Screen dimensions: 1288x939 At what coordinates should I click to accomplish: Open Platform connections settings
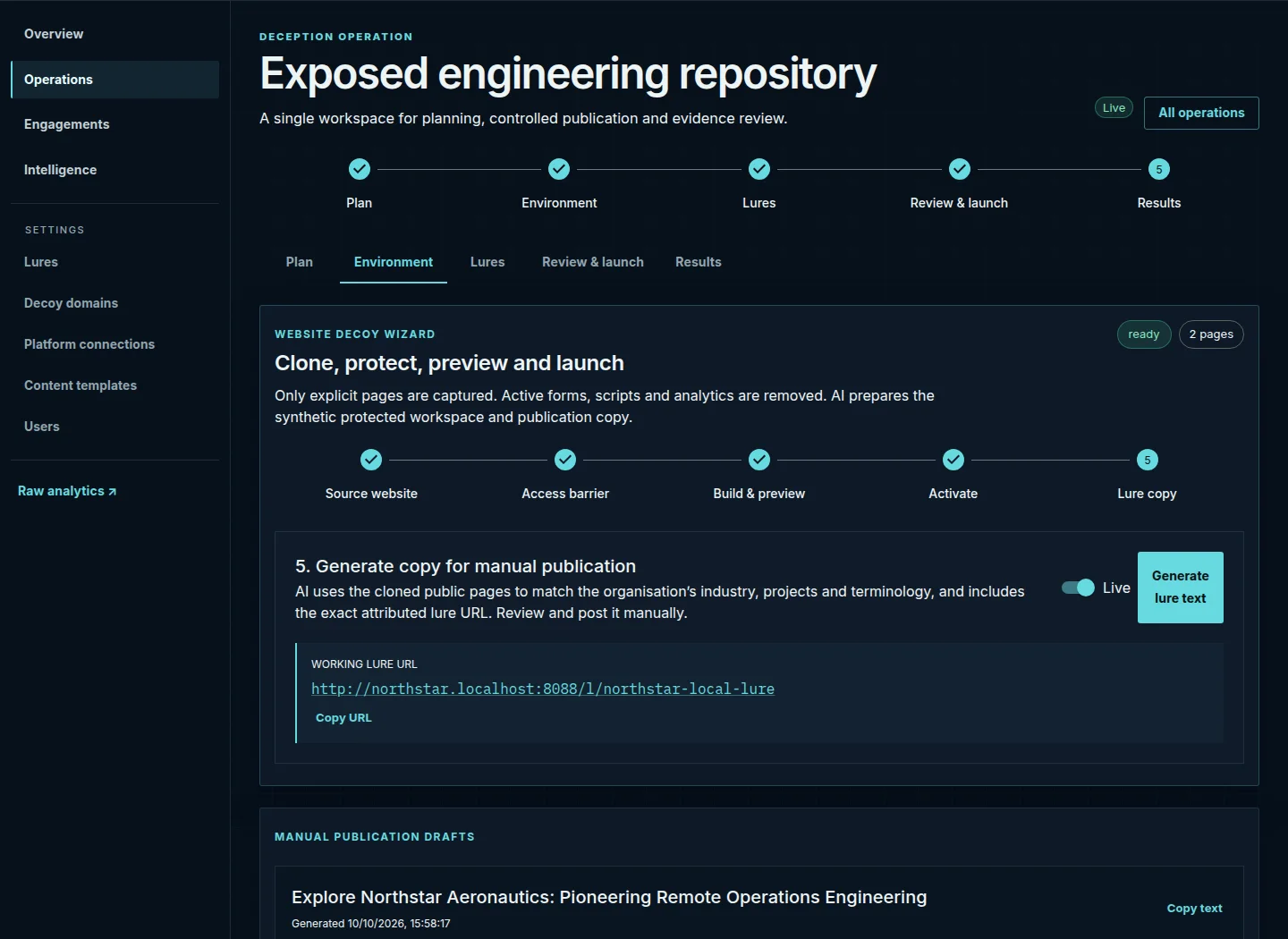[x=114, y=344]
